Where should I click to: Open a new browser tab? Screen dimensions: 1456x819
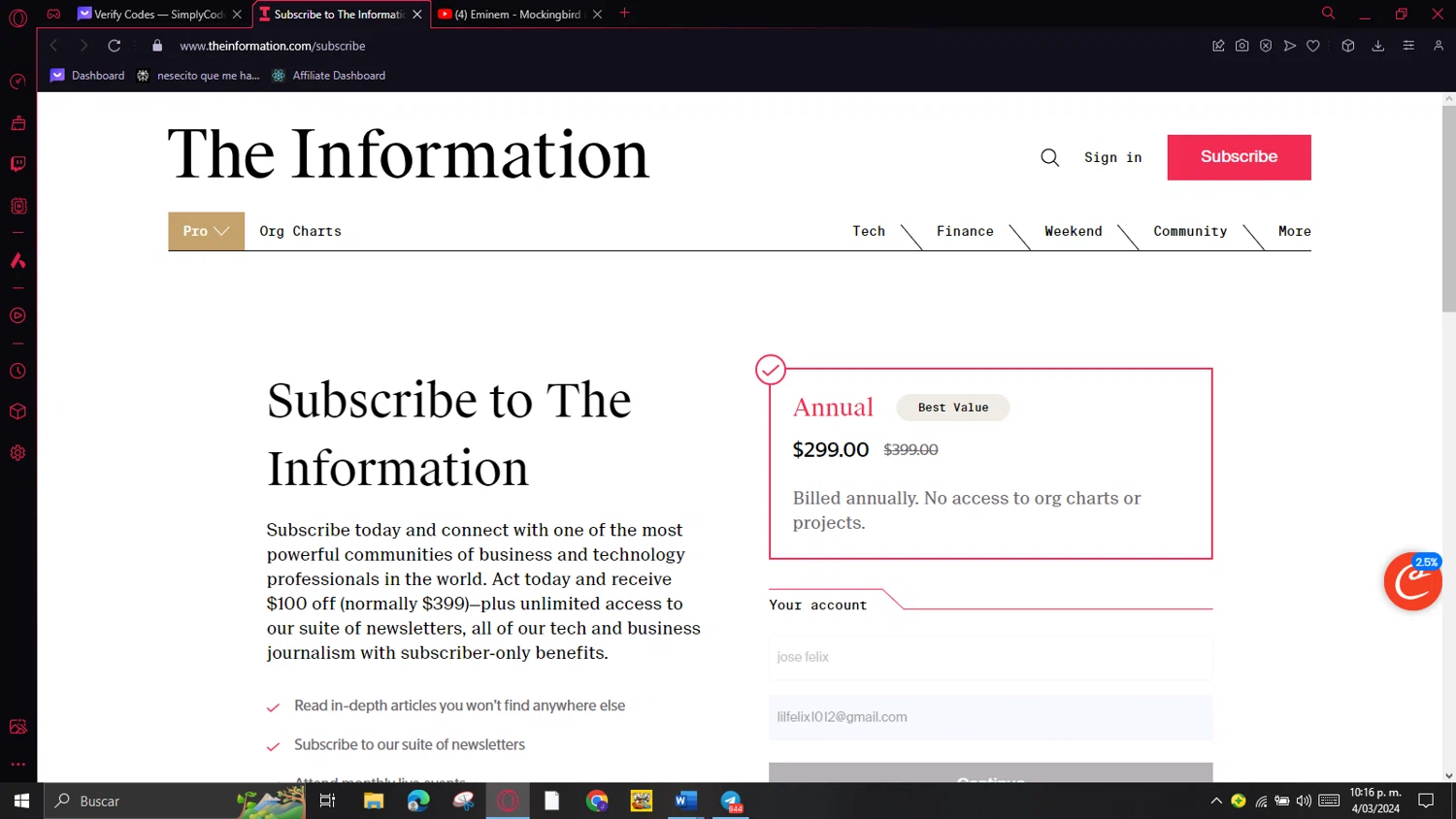(x=624, y=14)
